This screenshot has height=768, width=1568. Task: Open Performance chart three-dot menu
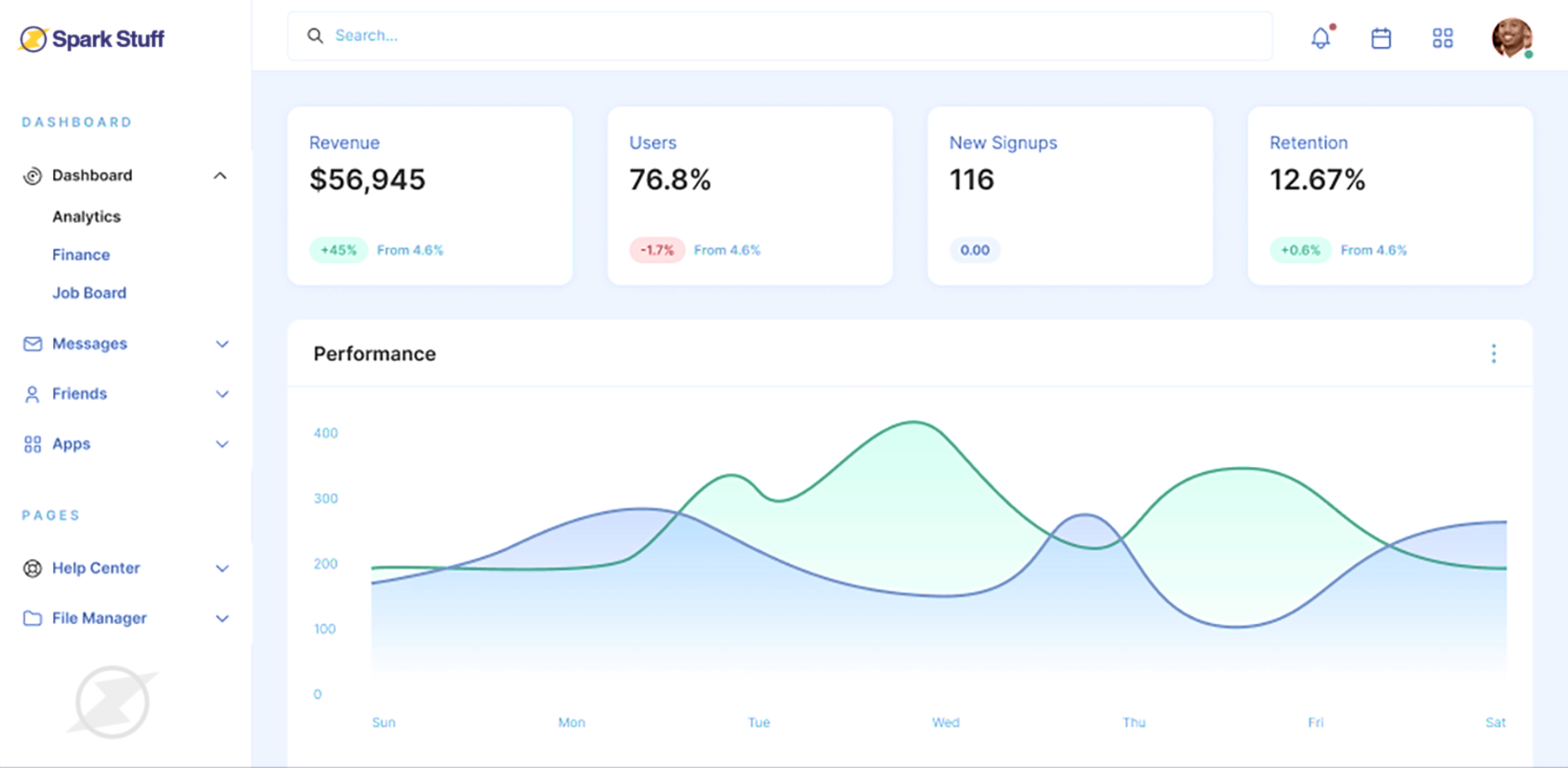1493,353
